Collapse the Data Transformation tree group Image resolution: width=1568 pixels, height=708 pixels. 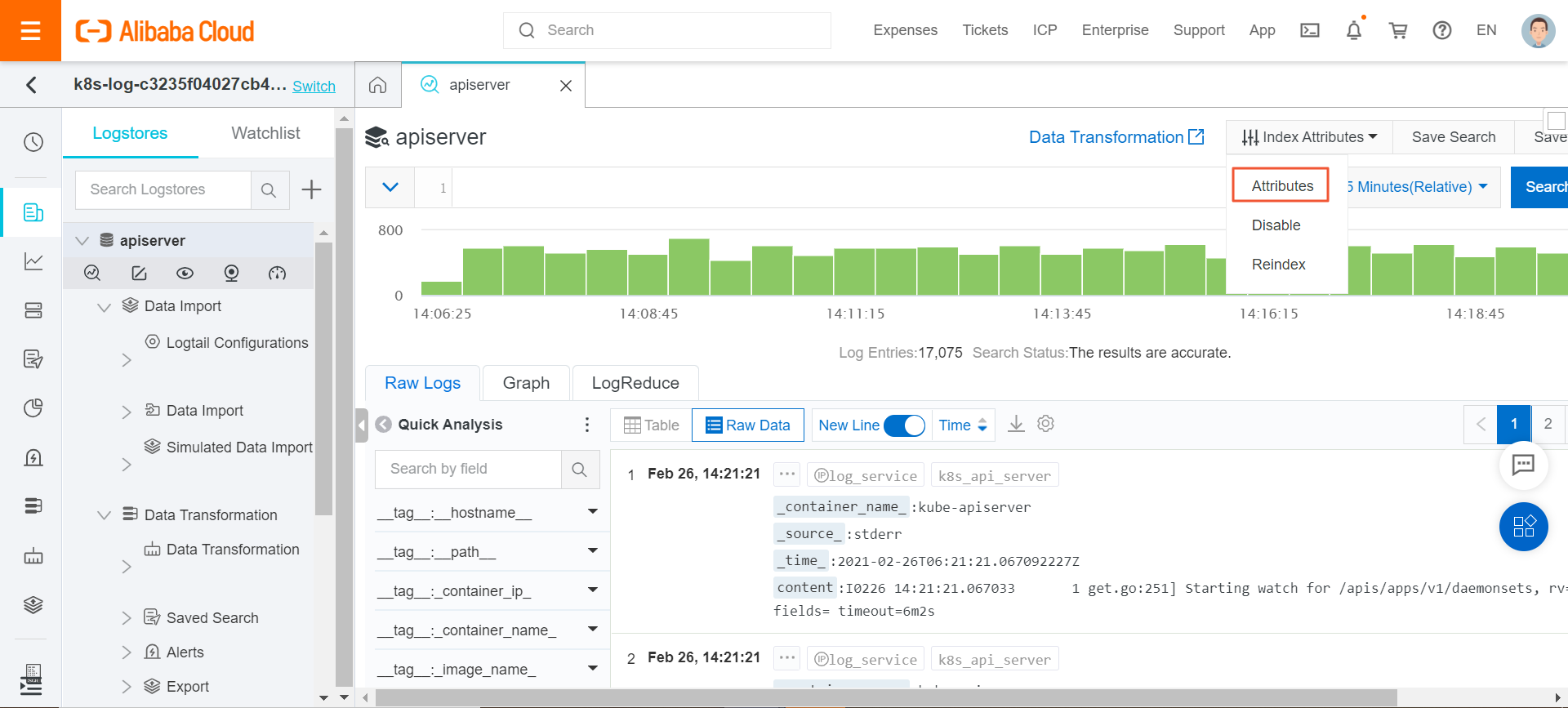[x=104, y=515]
